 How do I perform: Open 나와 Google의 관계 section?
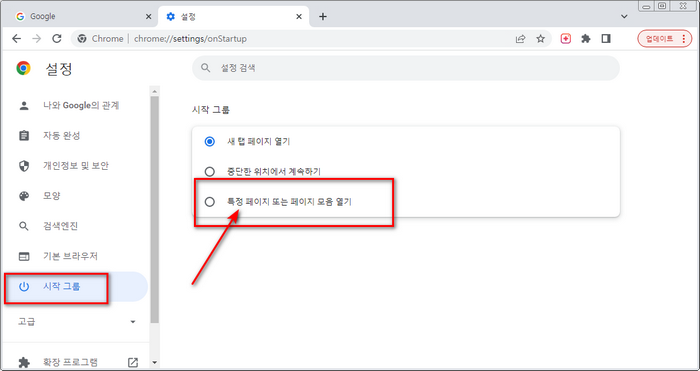click(x=75, y=106)
